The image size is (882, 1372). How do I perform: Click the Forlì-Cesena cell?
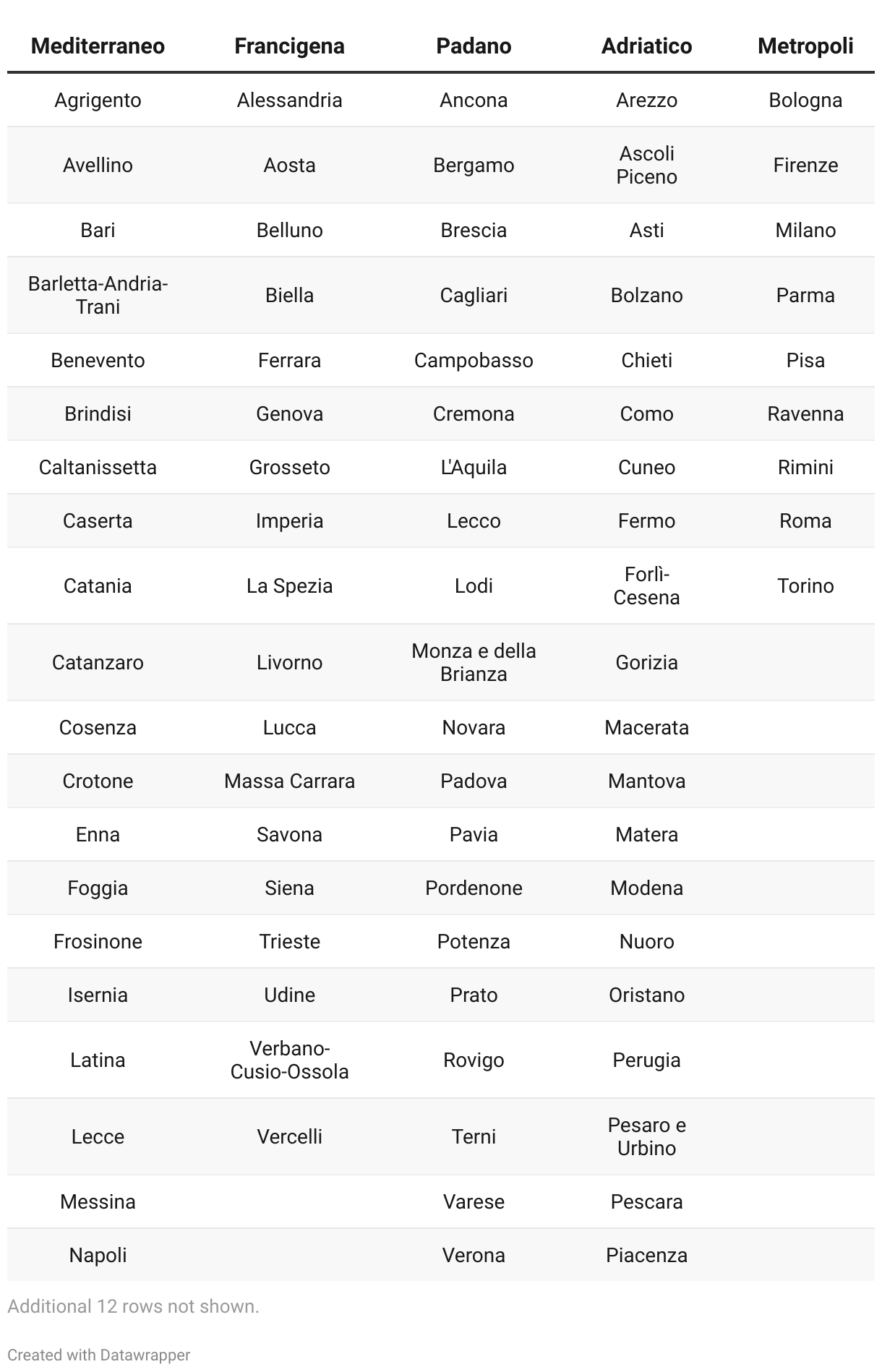646,586
